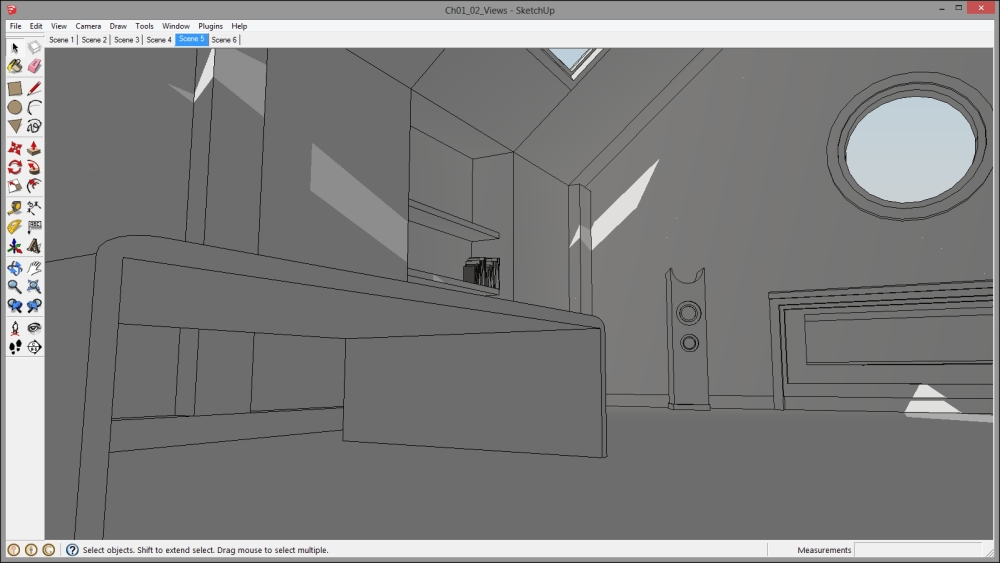This screenshot has width=1000, height=563.
Task: Select the Eraser tool
Action: tap(34, 66)
